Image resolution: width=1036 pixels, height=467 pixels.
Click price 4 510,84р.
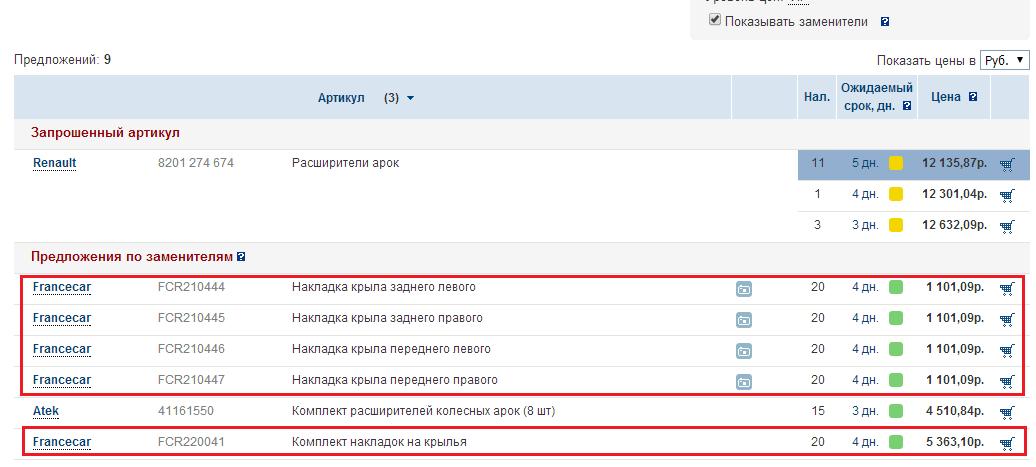(x=955, y=412)
